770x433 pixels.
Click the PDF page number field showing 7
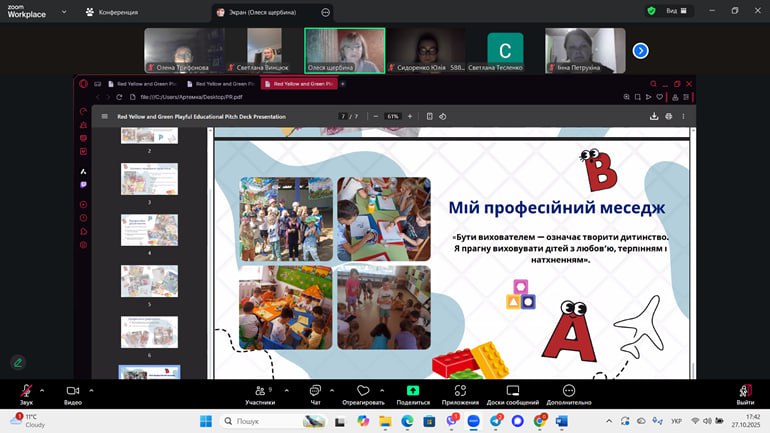click(x=343, y=116)
